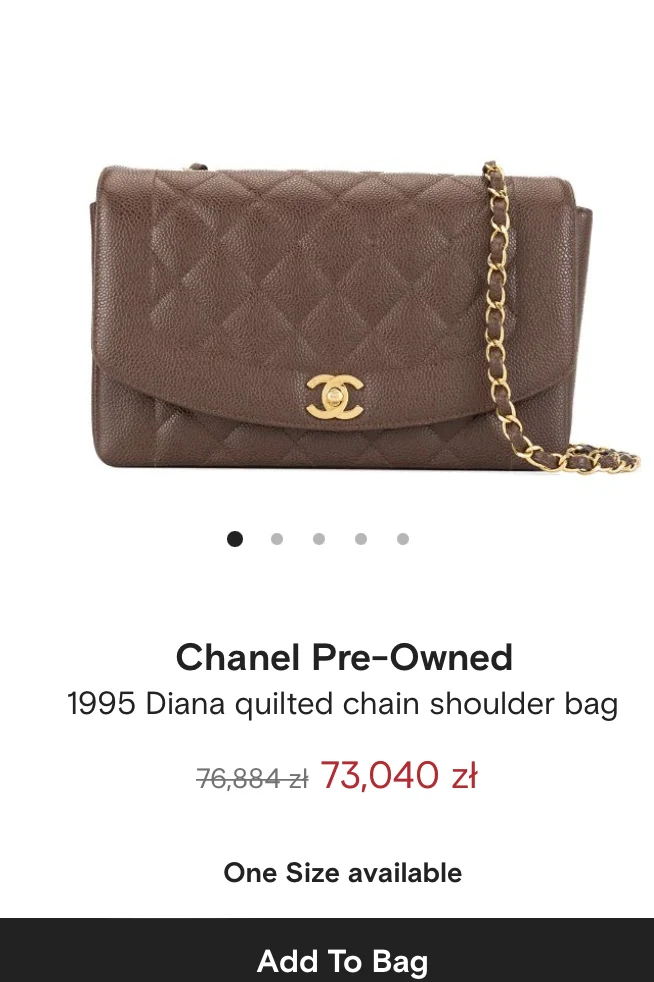Select the first carousel dot indicator
The image size is (654, 982).
point(235,539)
